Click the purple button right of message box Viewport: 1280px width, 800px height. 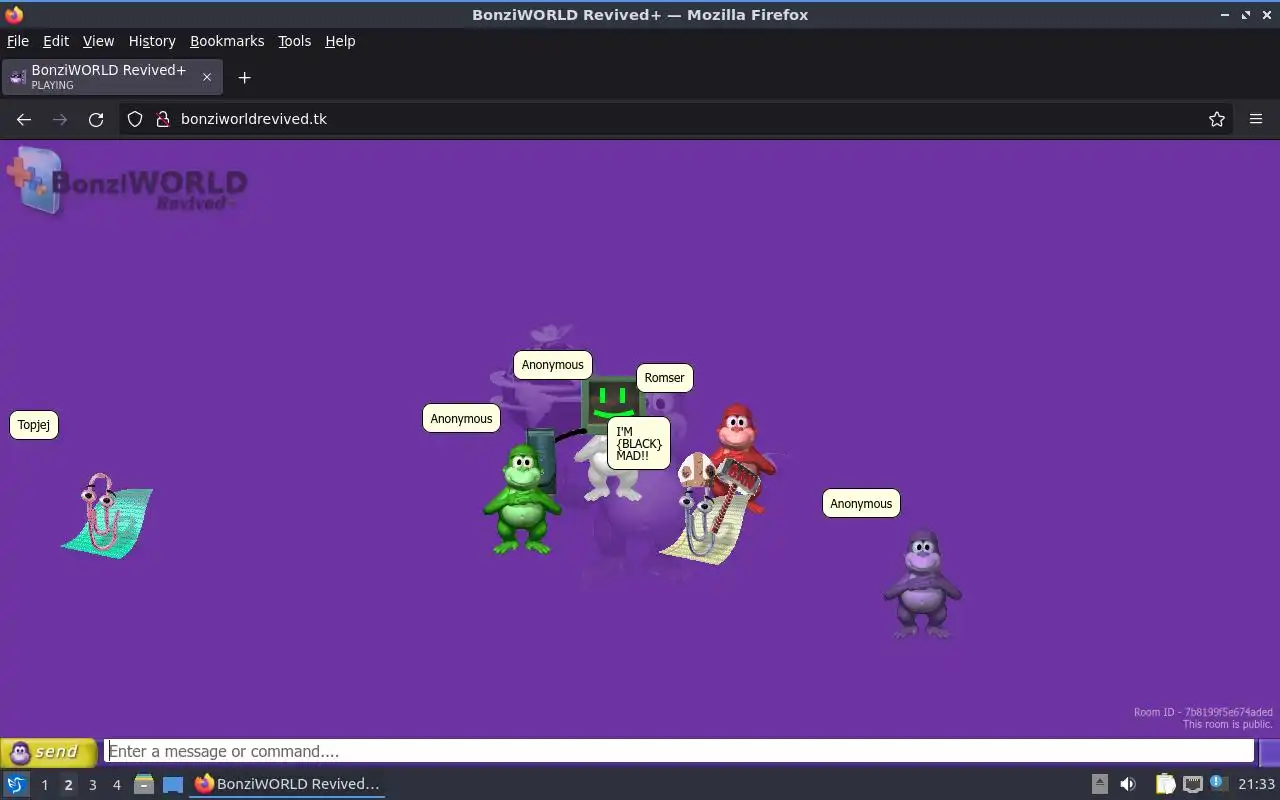[1269, 752]
